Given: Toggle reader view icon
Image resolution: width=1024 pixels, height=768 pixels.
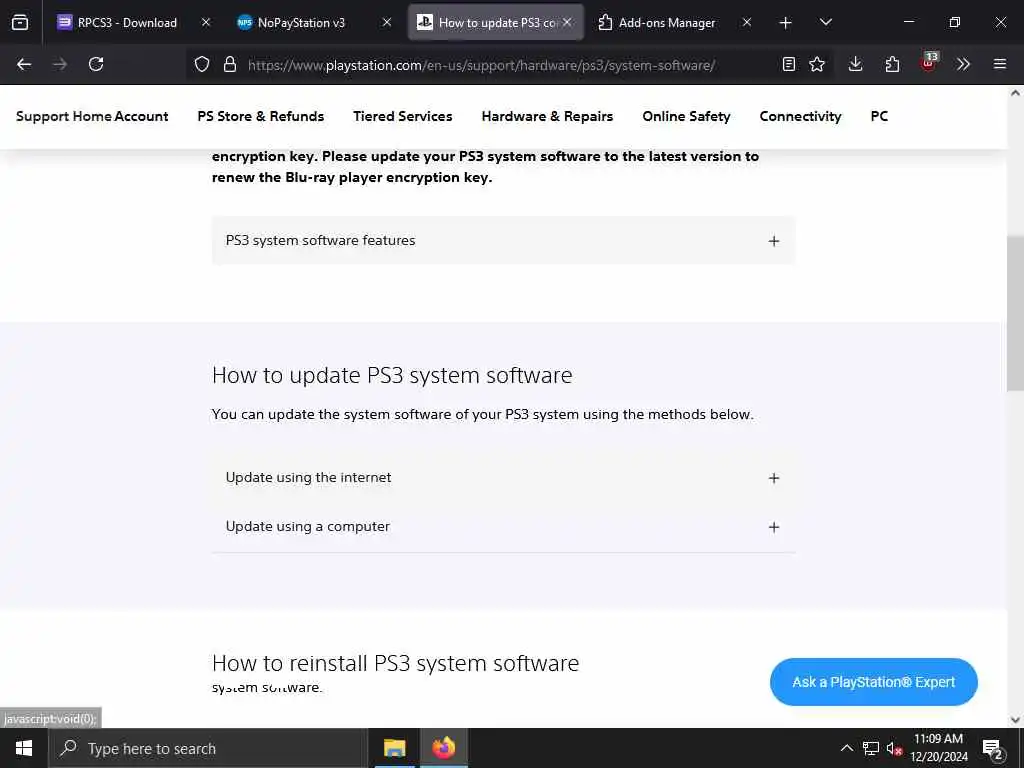Looking at the screenshot, I should 789,64.
